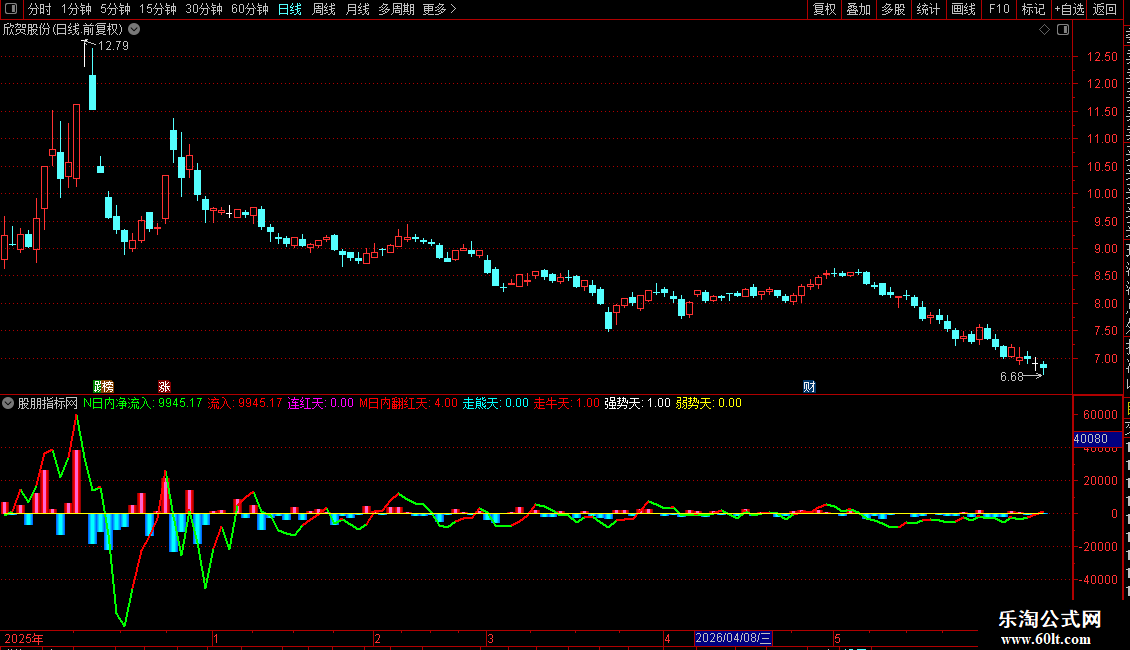Click the N日内净流入: 9945.17 readout
Image resolution: width=1130 pixels, height=650 pixels.
(143, 403)
